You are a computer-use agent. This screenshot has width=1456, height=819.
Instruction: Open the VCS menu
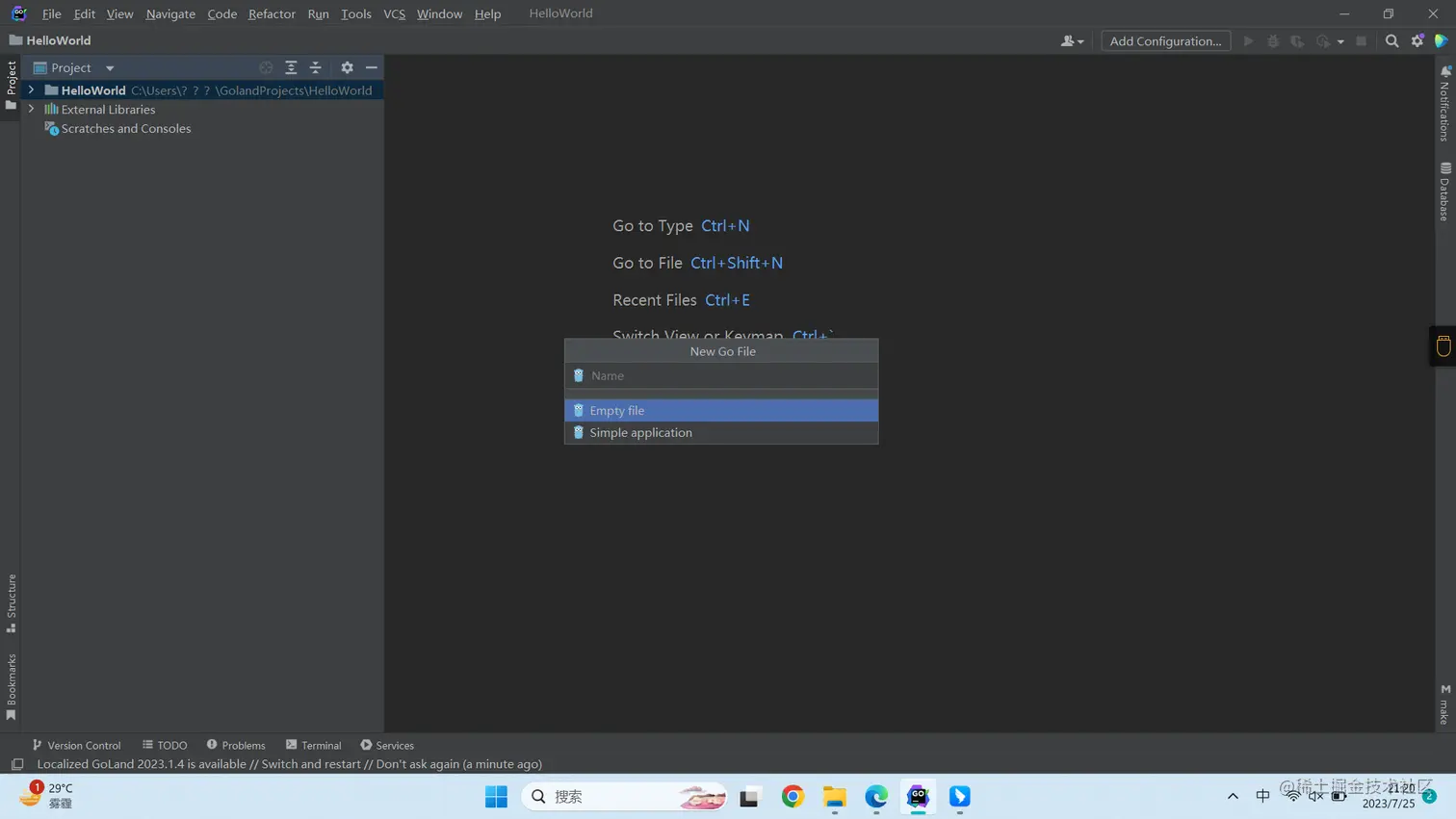[395, 13]
